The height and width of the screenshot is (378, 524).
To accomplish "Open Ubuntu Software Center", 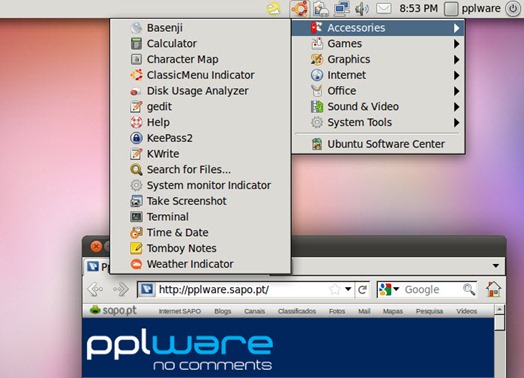I will 378,144.
